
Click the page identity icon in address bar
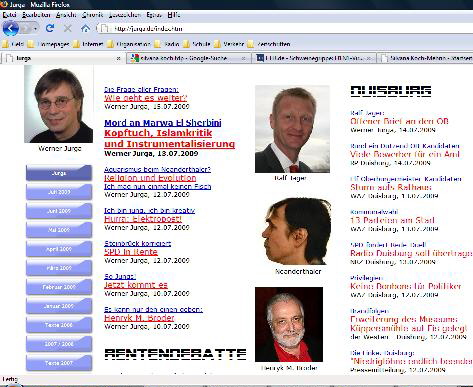104,28
